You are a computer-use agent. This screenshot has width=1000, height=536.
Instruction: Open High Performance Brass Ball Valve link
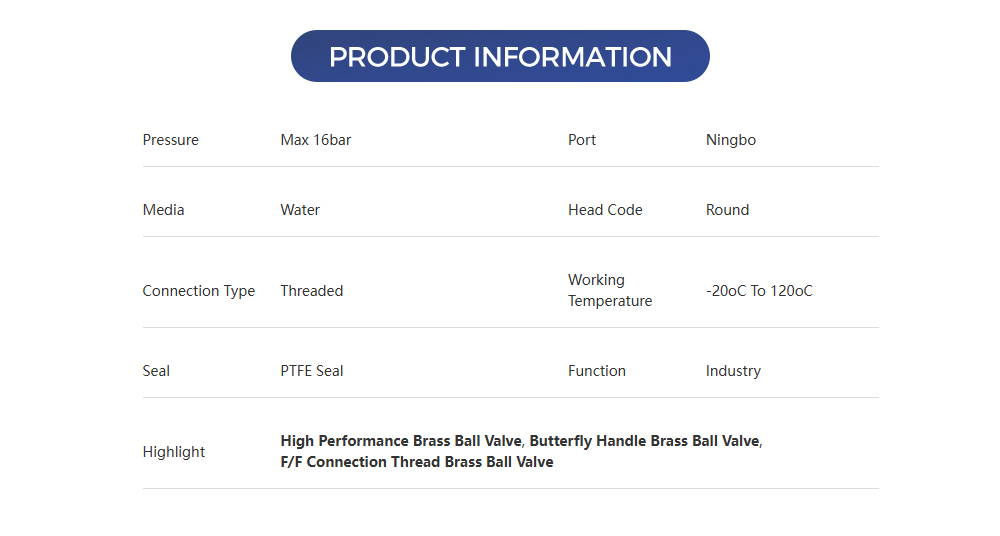point(401,441)
